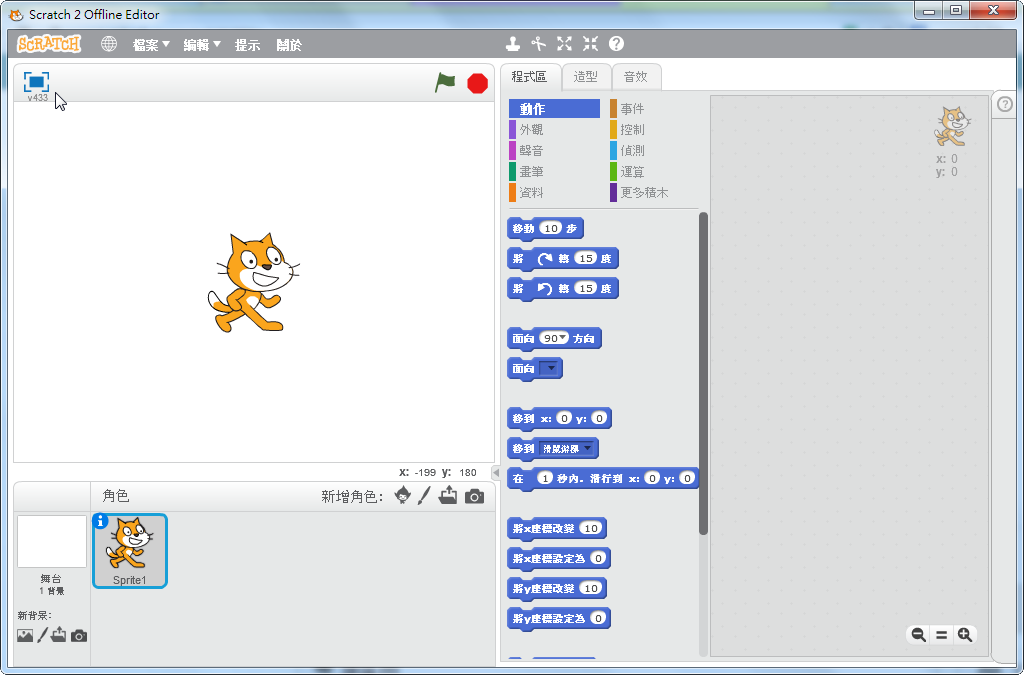Select the Sprite1 thumbnail in sprite list

pos(130,551)
